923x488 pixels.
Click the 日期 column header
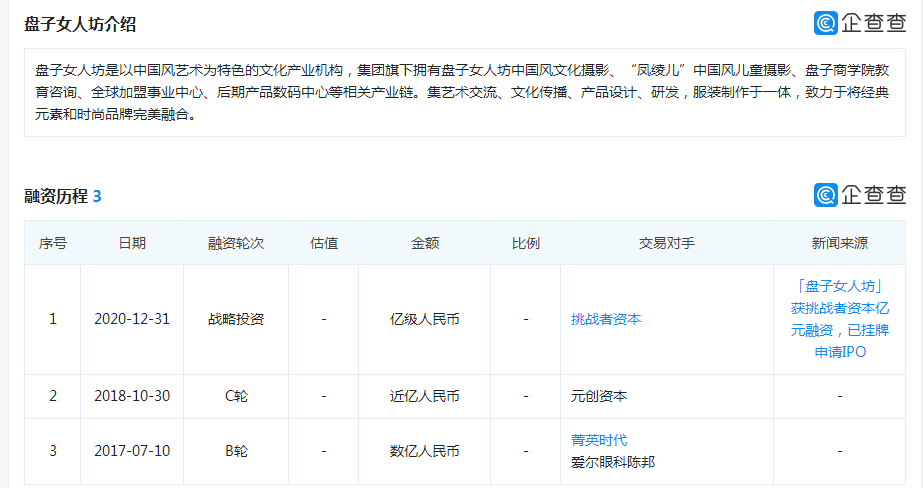132,243
